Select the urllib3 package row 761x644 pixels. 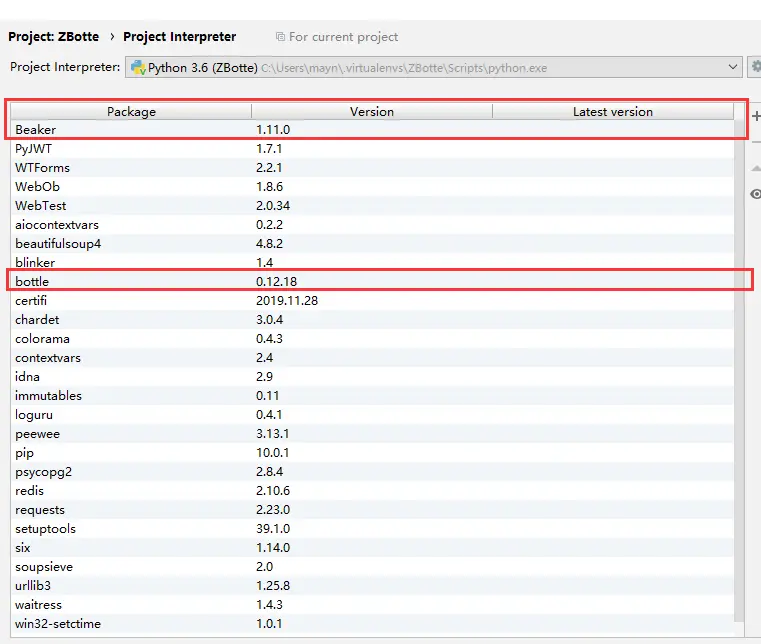point(372,586)
